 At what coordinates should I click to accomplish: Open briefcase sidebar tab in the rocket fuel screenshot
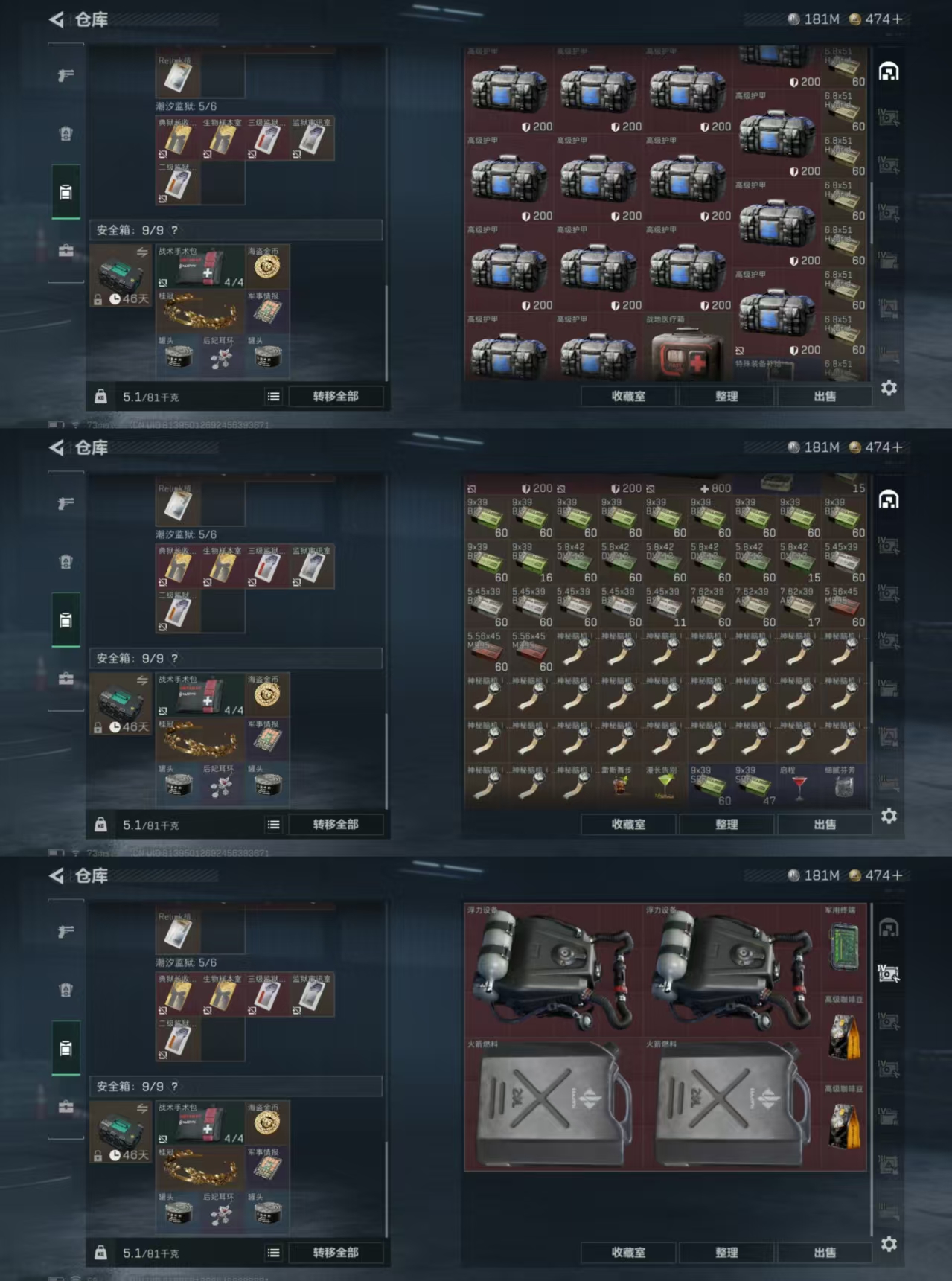(66, 1107)
